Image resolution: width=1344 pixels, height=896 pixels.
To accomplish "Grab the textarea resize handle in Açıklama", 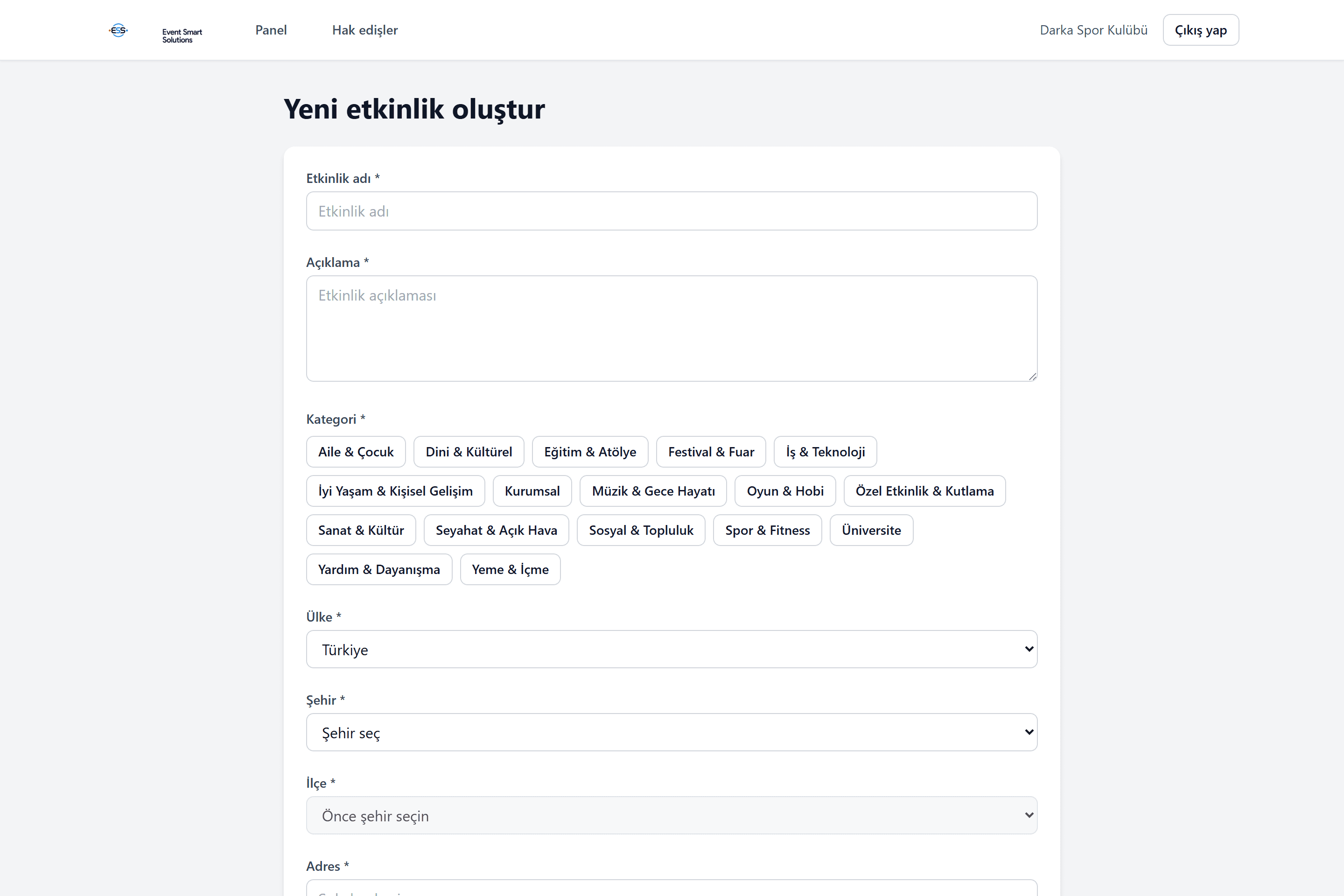I will (x=1032, y=376).
